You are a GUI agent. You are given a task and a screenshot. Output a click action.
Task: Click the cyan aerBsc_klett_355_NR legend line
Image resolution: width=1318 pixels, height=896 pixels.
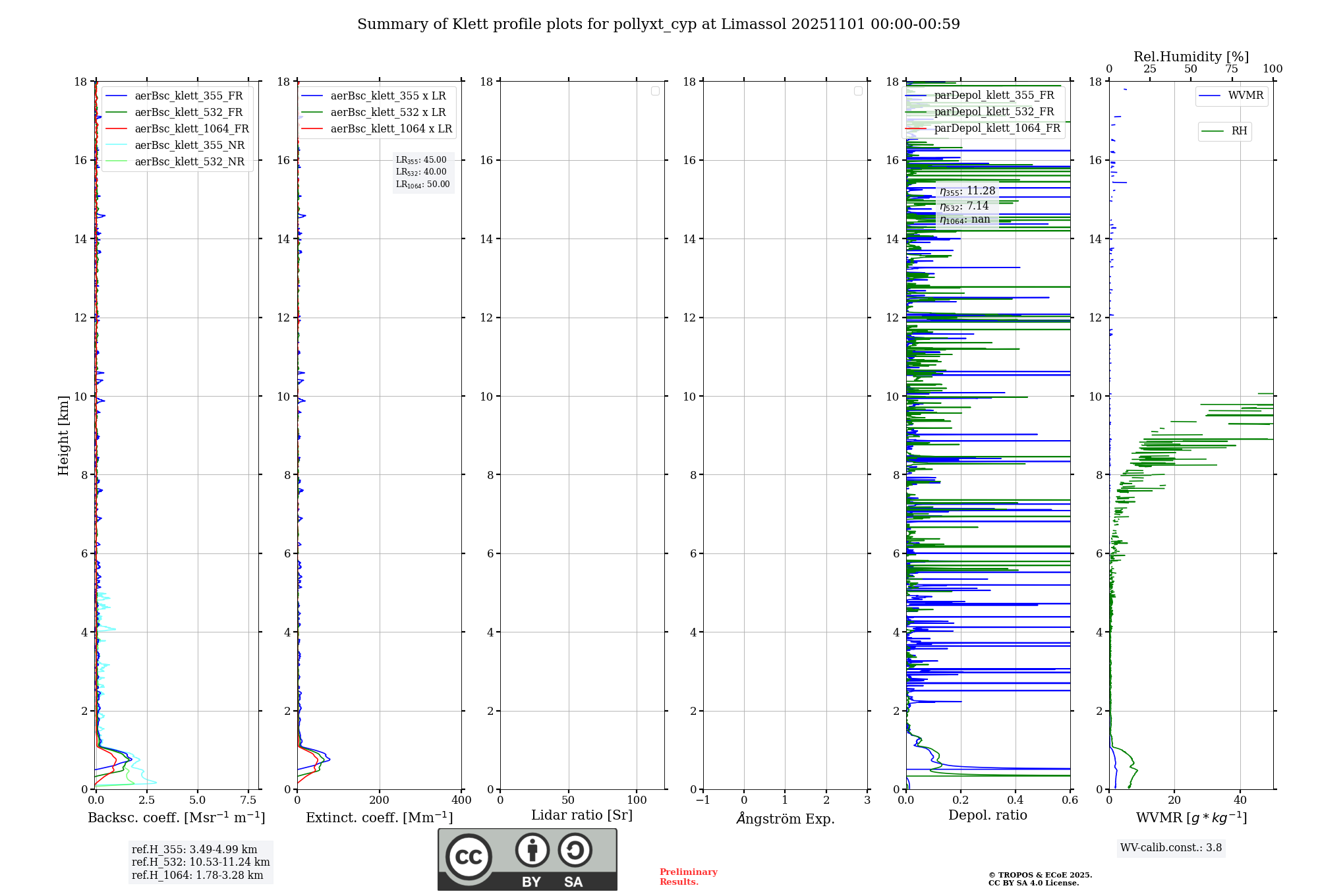point(117,146)
